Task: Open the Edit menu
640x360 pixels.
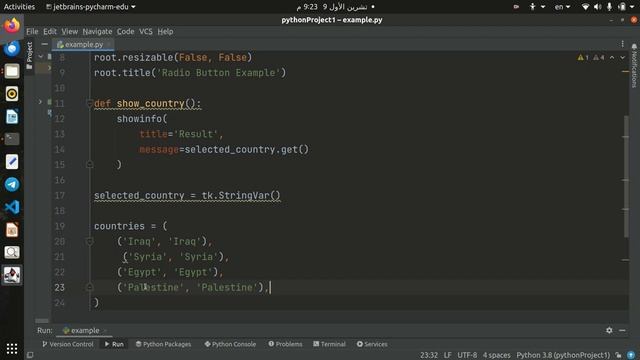Action: pos(50,31)
